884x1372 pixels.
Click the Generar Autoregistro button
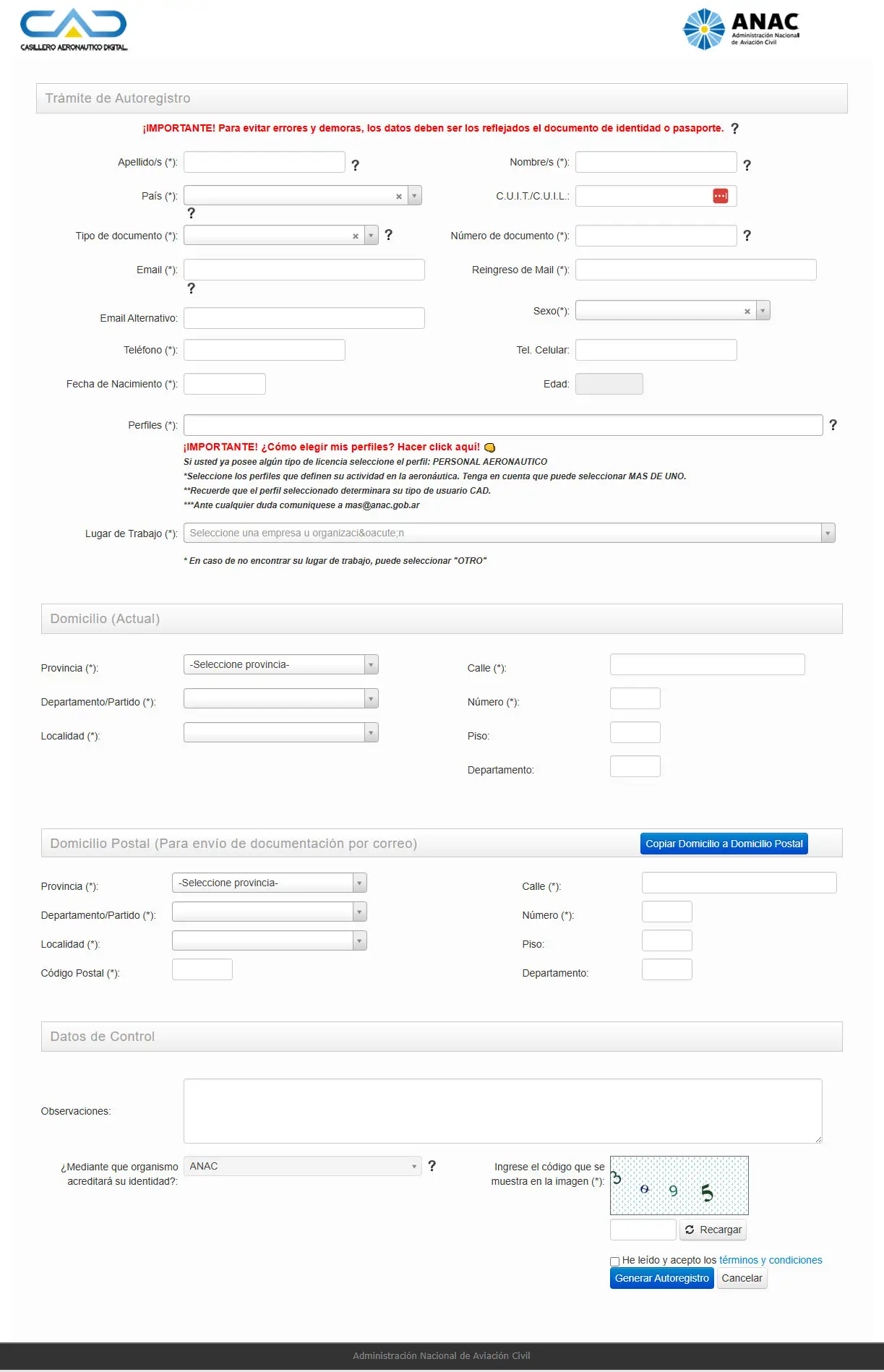pos(662,1278)
